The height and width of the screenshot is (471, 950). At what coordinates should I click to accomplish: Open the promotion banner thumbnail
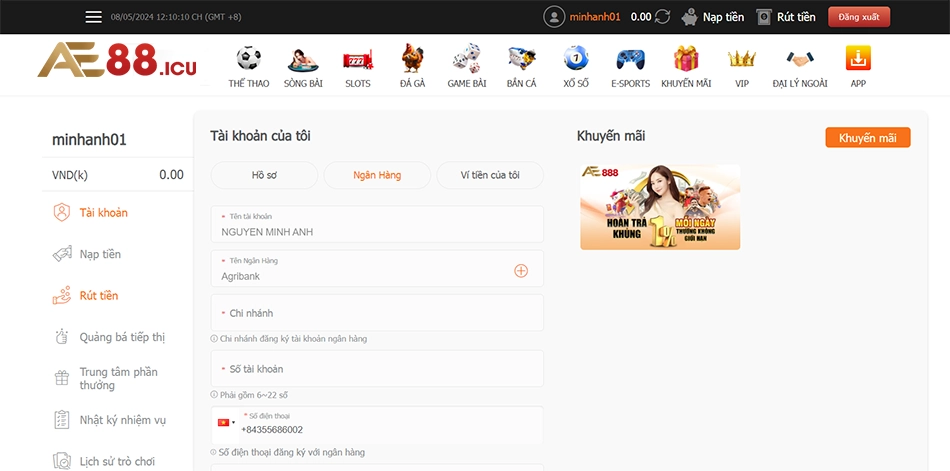660,207
